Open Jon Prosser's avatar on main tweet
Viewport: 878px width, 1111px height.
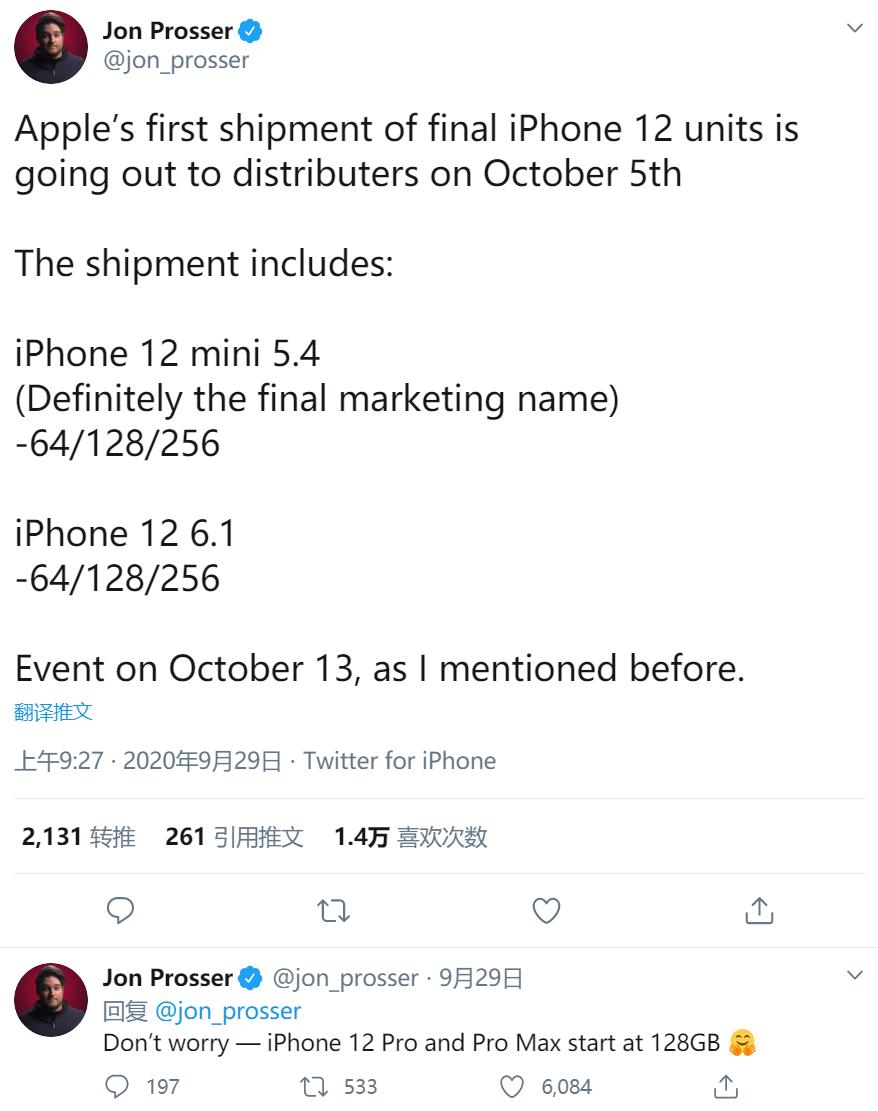[x=50, y=47]
